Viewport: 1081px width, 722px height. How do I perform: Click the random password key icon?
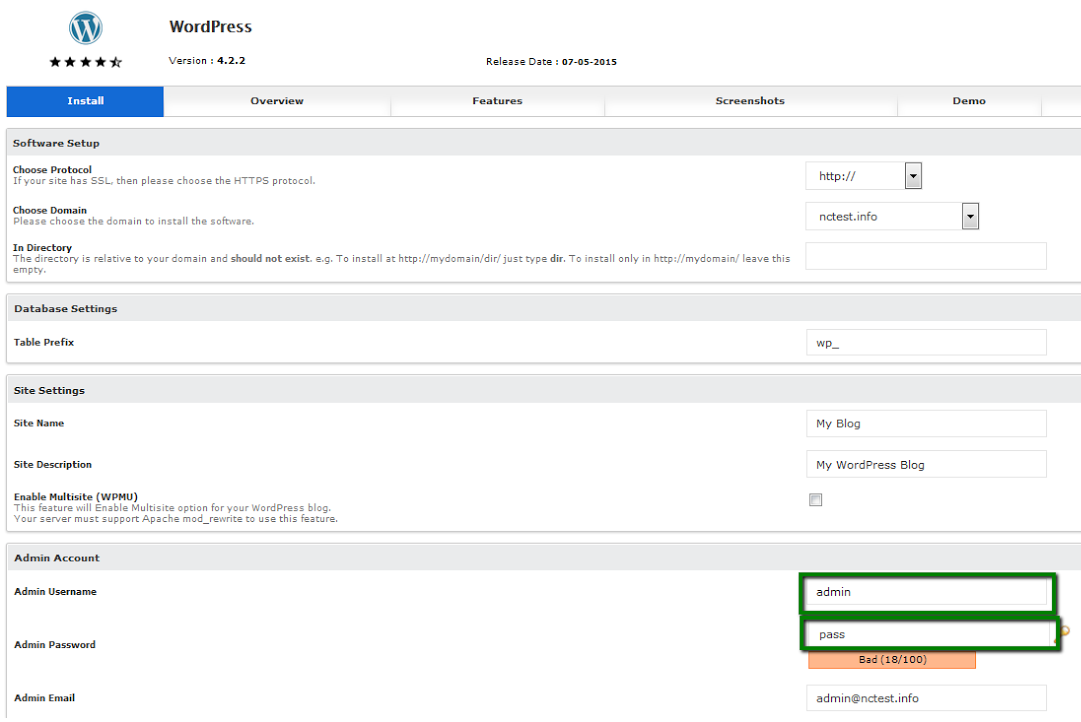click(1064, 632)
